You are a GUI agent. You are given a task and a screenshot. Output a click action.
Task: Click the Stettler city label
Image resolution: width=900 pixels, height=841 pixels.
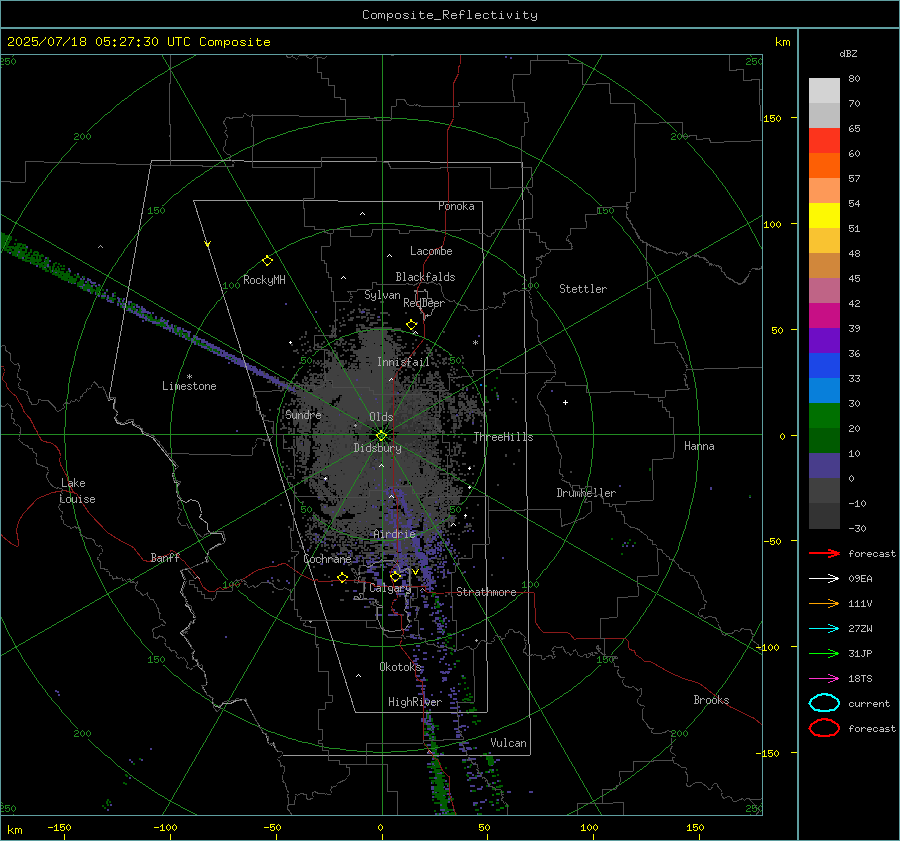(x=583, y=289)
